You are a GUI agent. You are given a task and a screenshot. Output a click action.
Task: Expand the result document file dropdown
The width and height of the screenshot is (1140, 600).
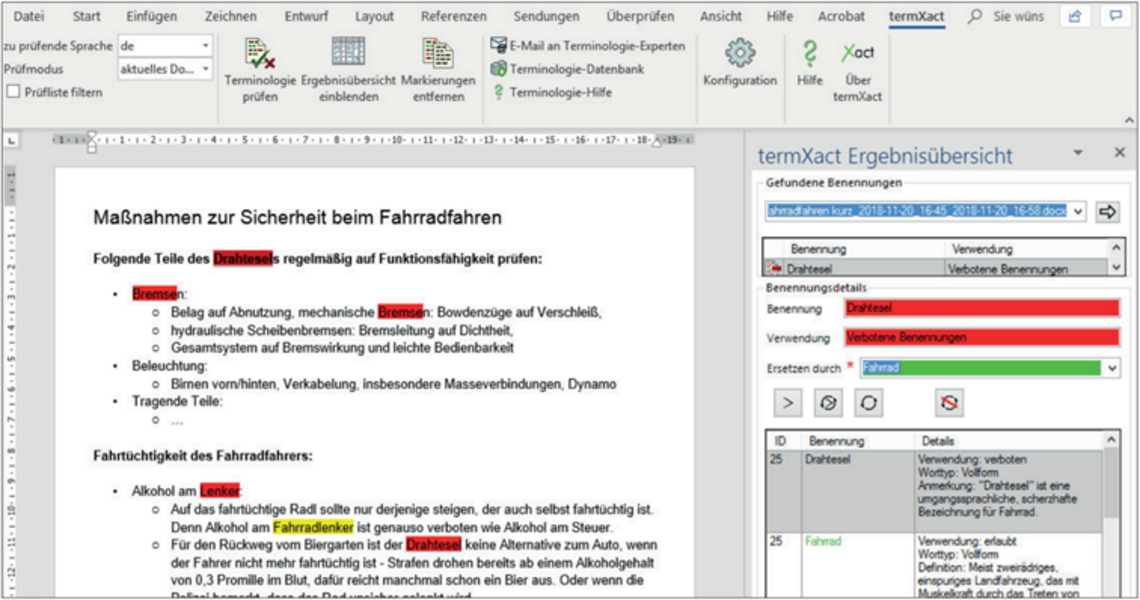[1077, 212]
